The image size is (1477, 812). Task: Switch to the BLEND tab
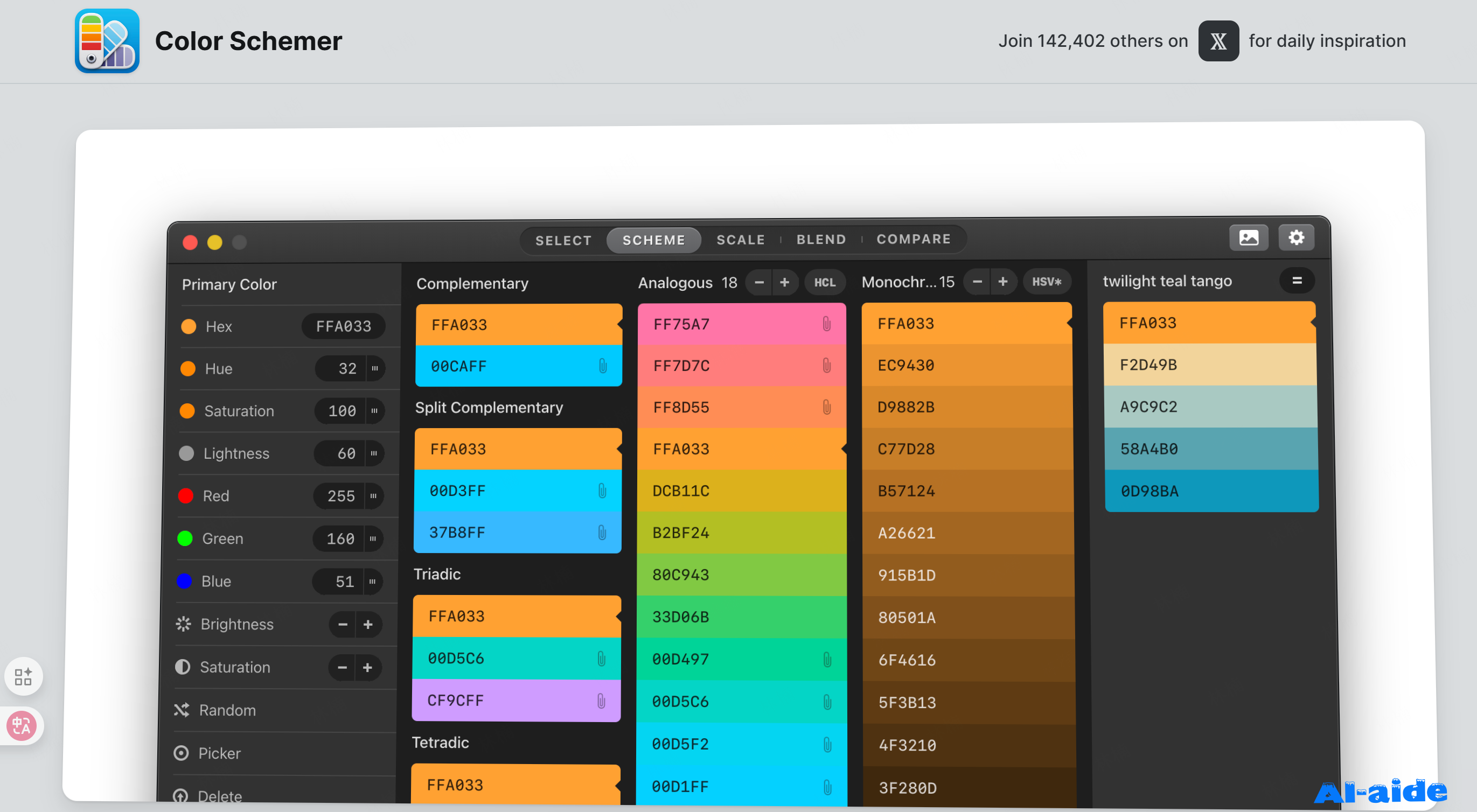820,239
